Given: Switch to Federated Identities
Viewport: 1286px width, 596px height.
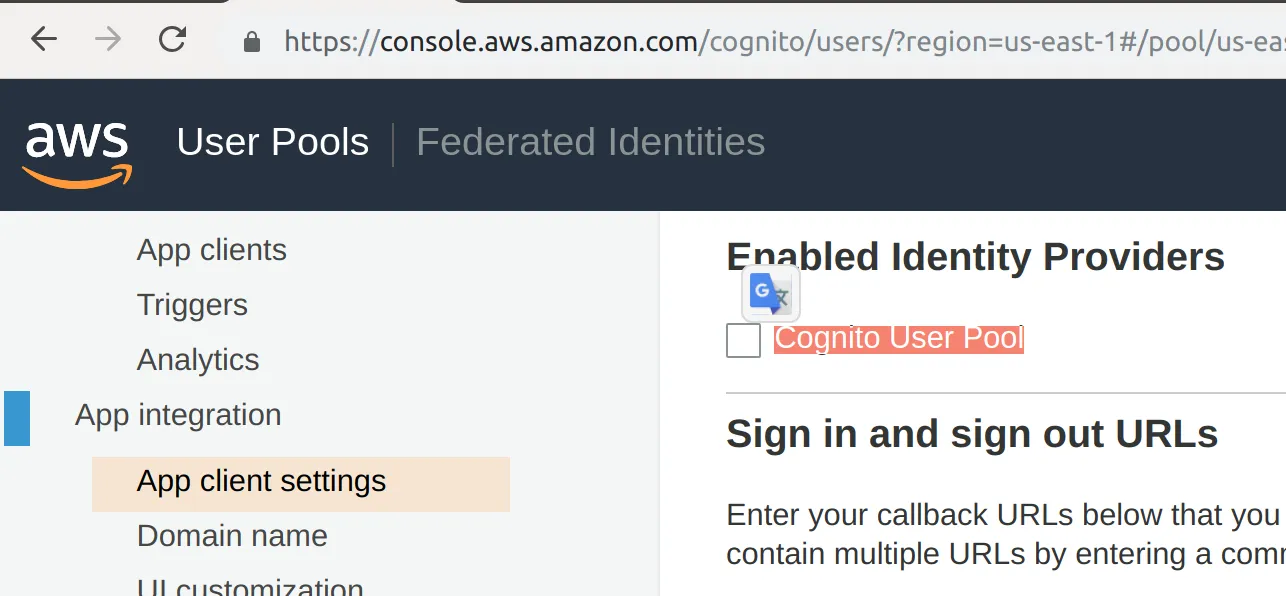Looking at the screenshot, I should [590, 142].
